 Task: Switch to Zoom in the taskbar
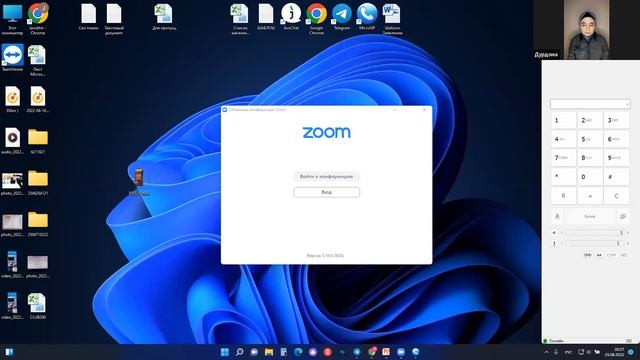[x=401, y=352]
